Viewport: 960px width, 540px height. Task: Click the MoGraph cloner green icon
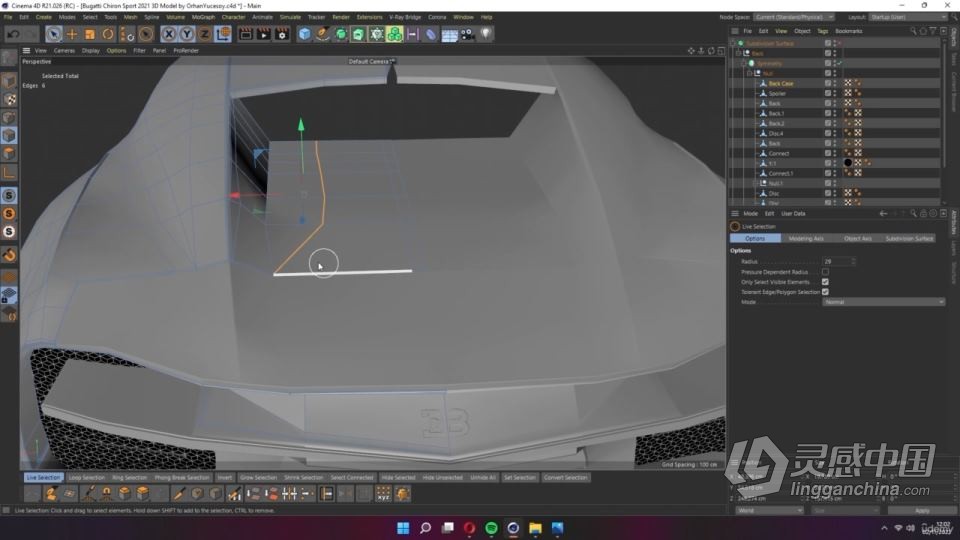(394, 34)
